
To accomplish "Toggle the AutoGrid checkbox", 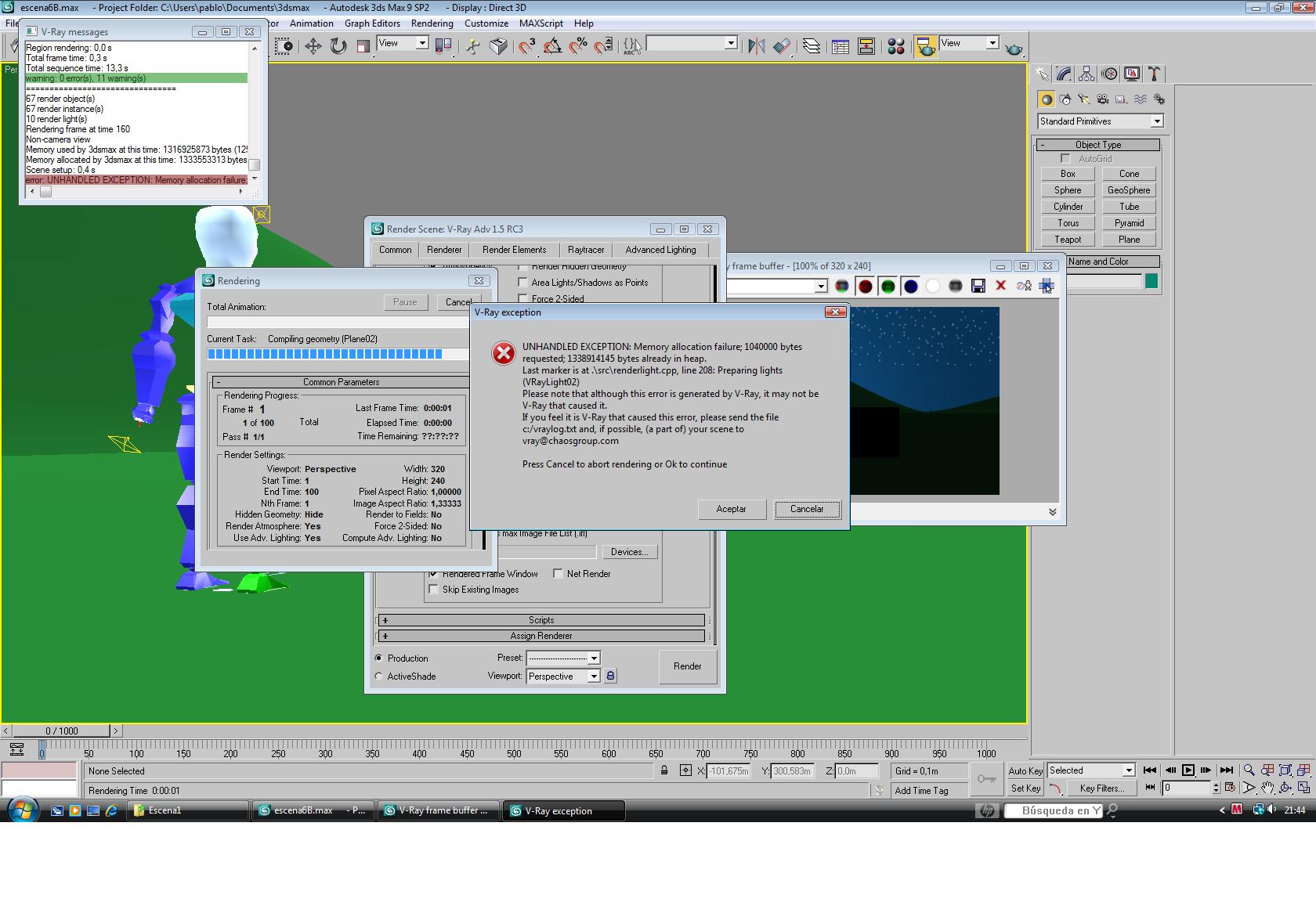I will point(1065,159).
